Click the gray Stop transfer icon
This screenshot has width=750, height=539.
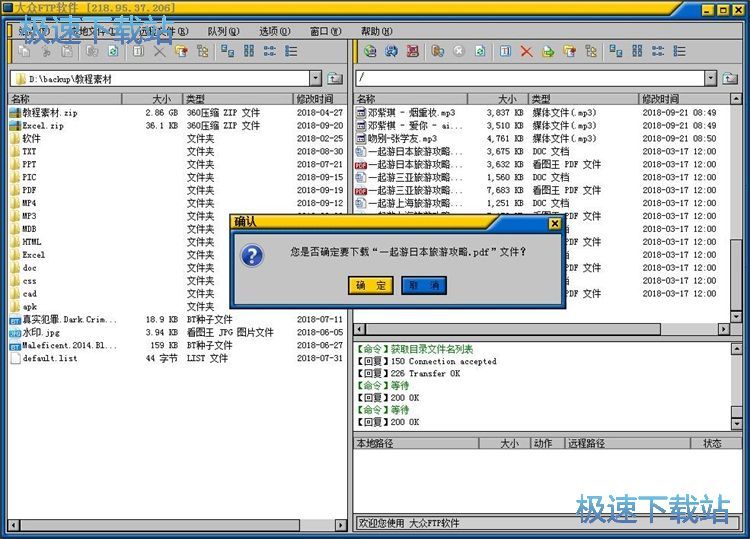point(459,51)
